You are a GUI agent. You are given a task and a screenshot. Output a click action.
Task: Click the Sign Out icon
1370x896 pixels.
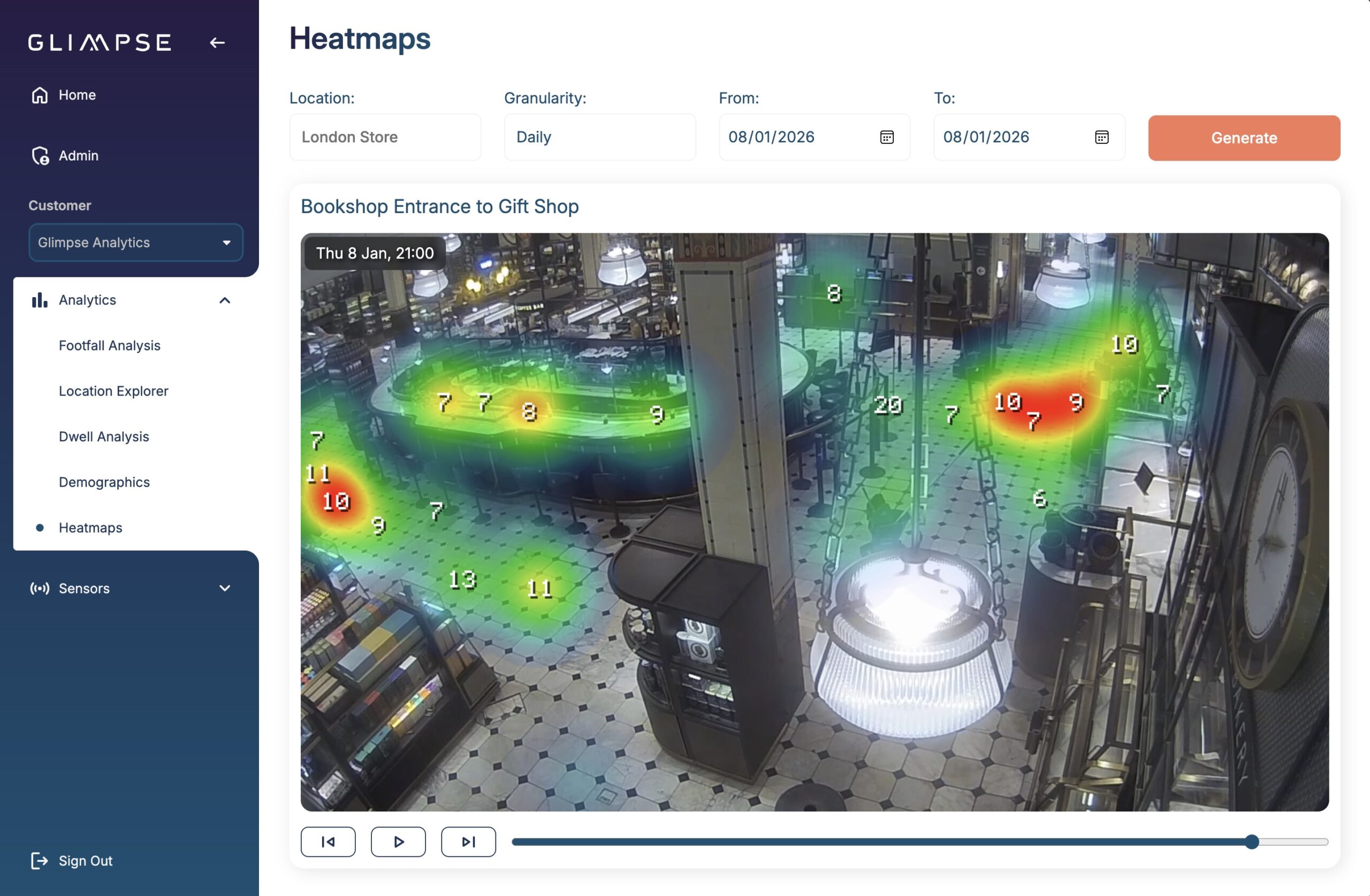(39, 861)
